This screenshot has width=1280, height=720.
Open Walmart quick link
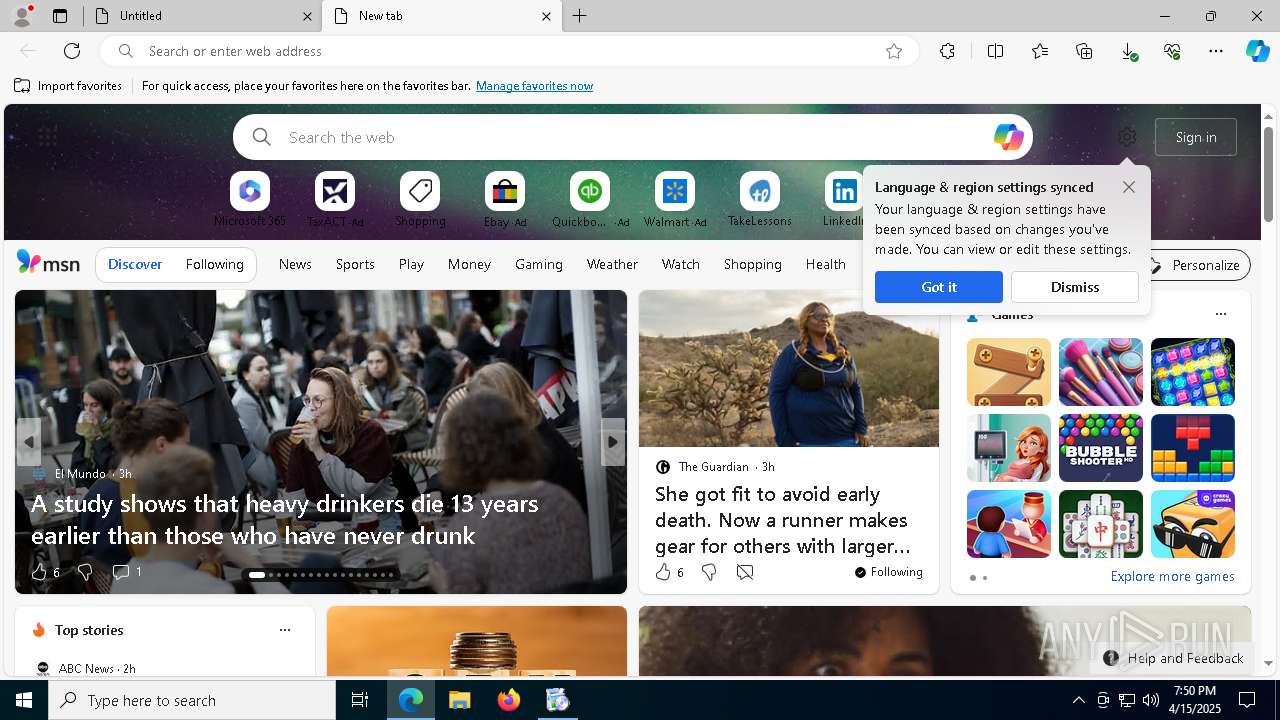675,199
